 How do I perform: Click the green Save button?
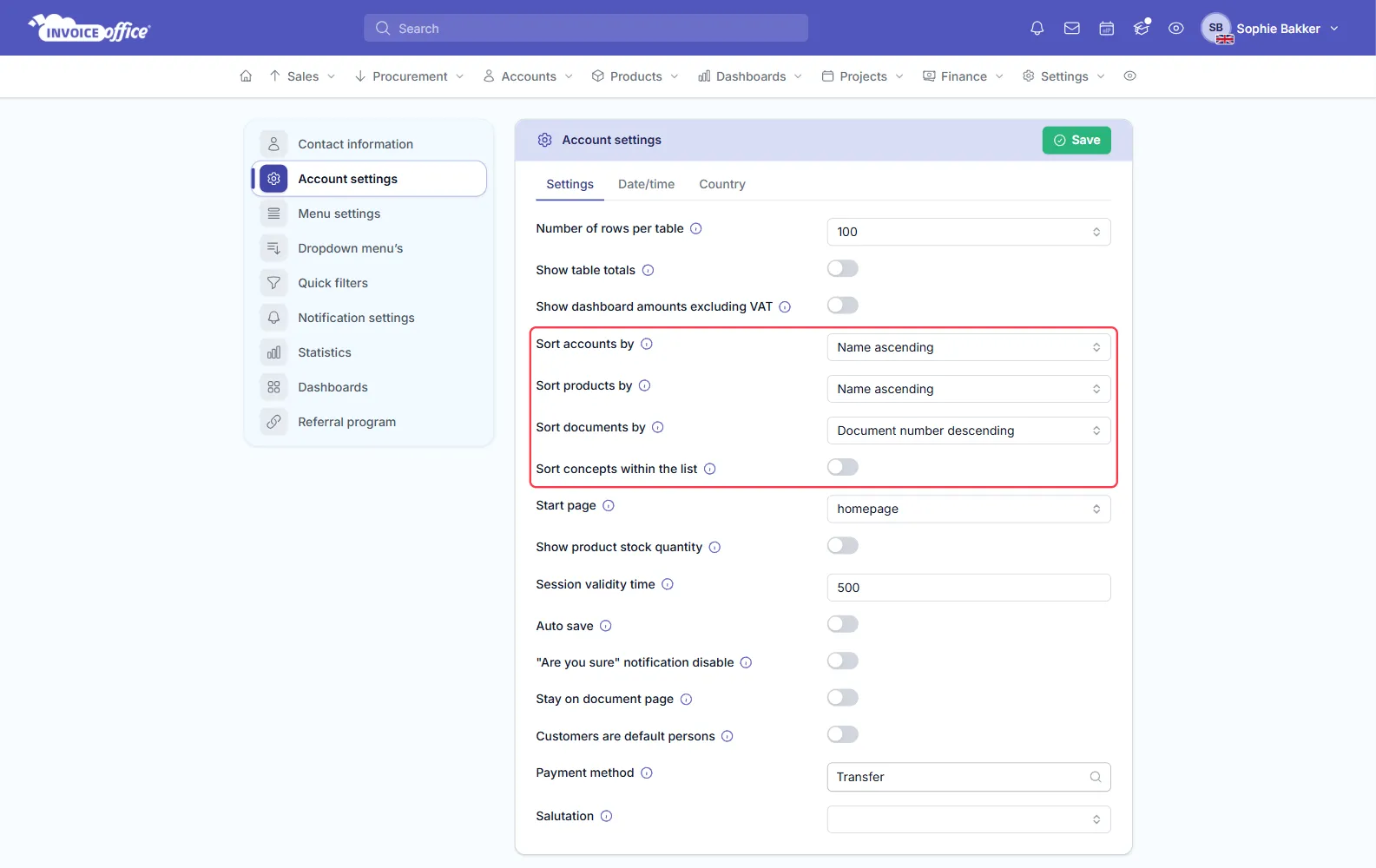(x=1076, y=141)
